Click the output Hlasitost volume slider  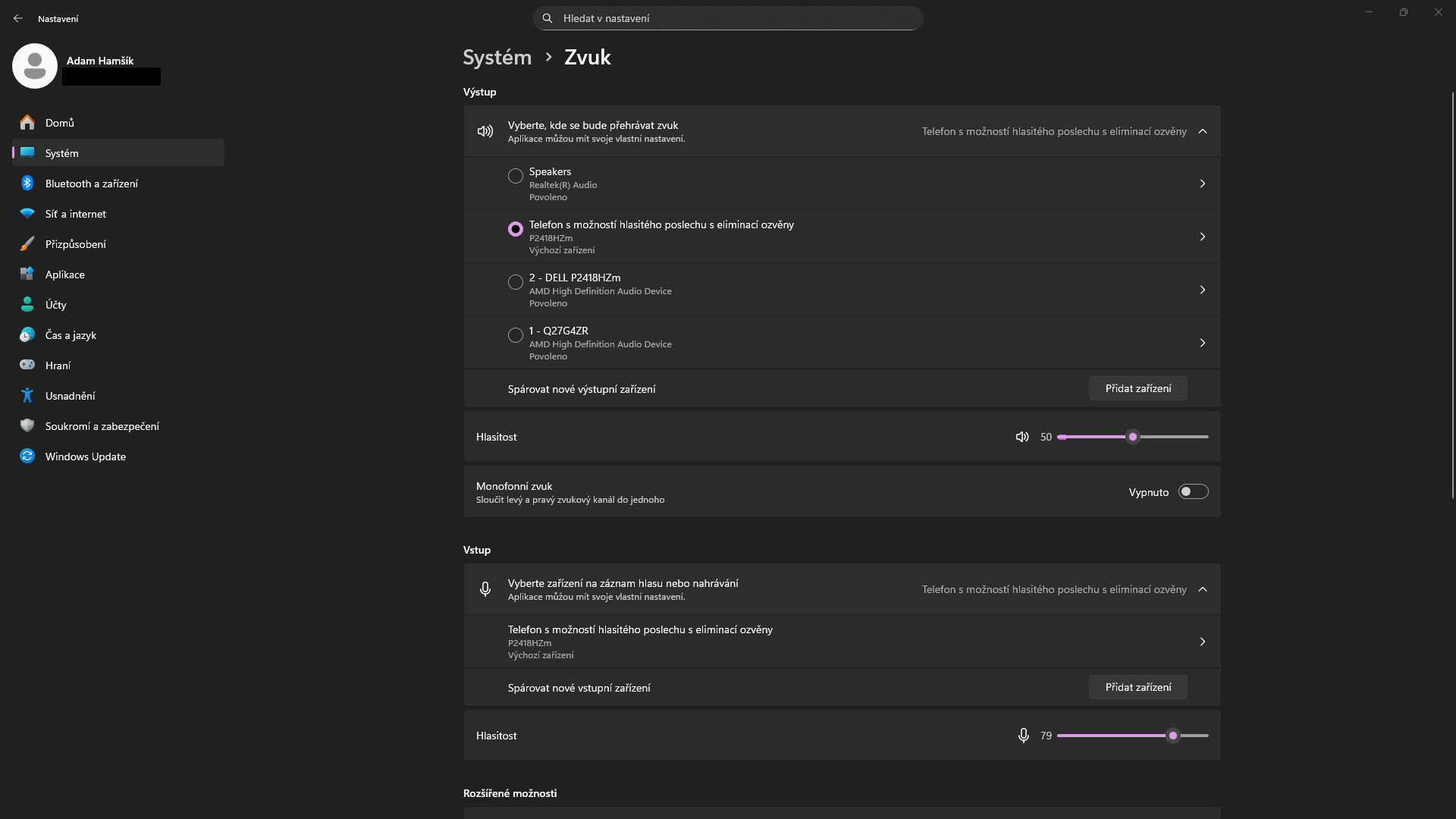(x=1132, y=437)
